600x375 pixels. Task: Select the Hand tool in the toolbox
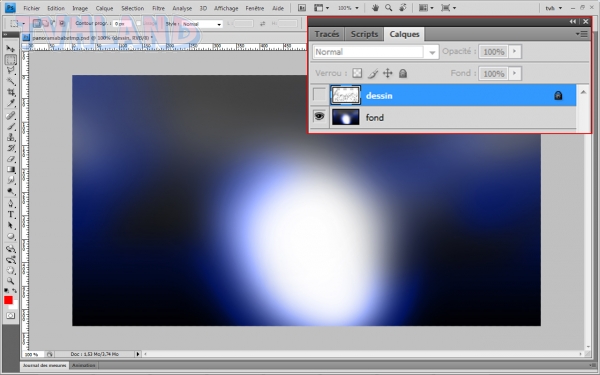(10, 271)
